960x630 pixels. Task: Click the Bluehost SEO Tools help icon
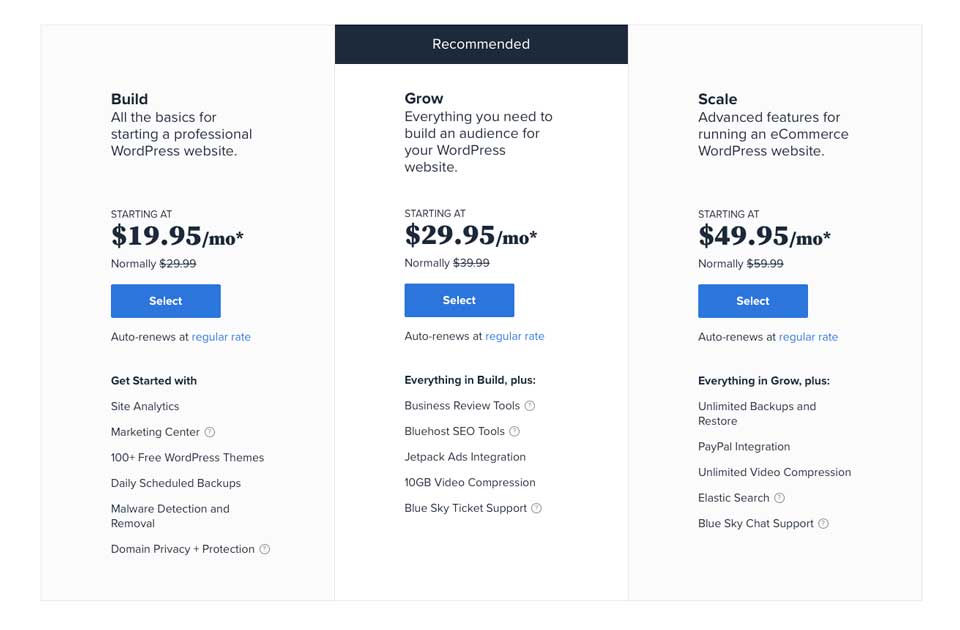[x=515, y=432]
